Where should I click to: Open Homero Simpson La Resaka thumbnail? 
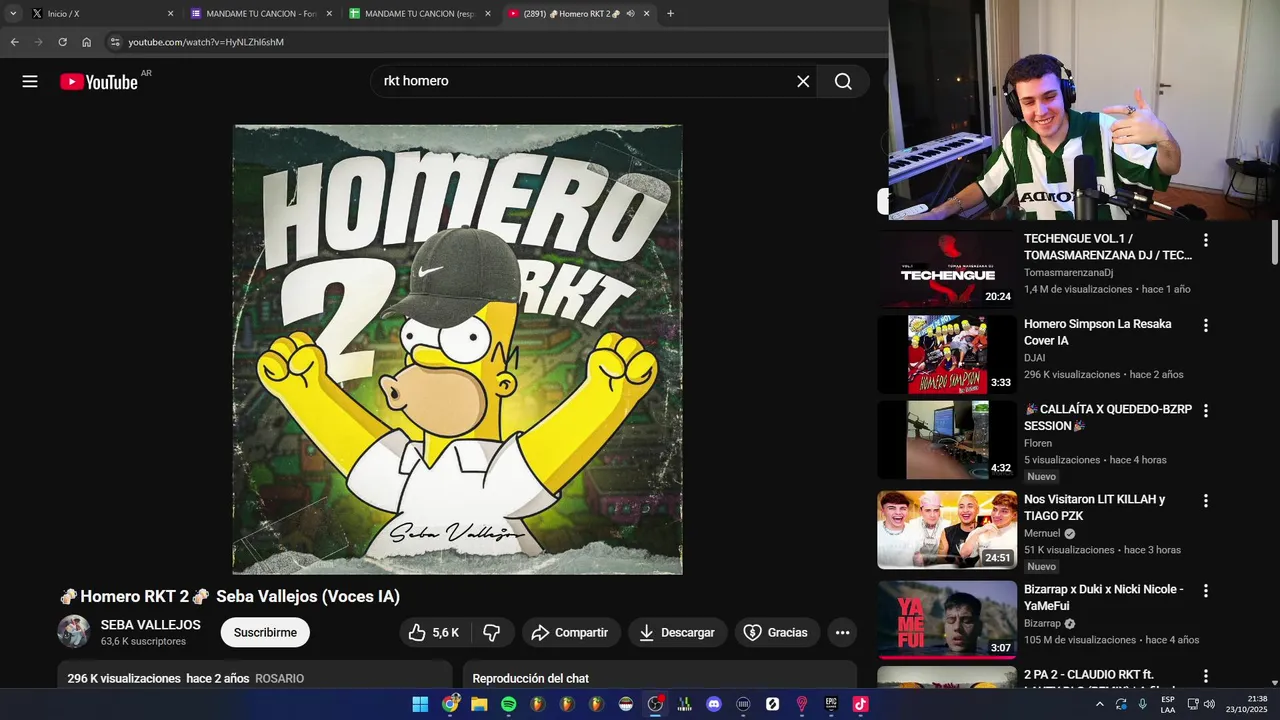pyautogui.click(x=947, y=355)
